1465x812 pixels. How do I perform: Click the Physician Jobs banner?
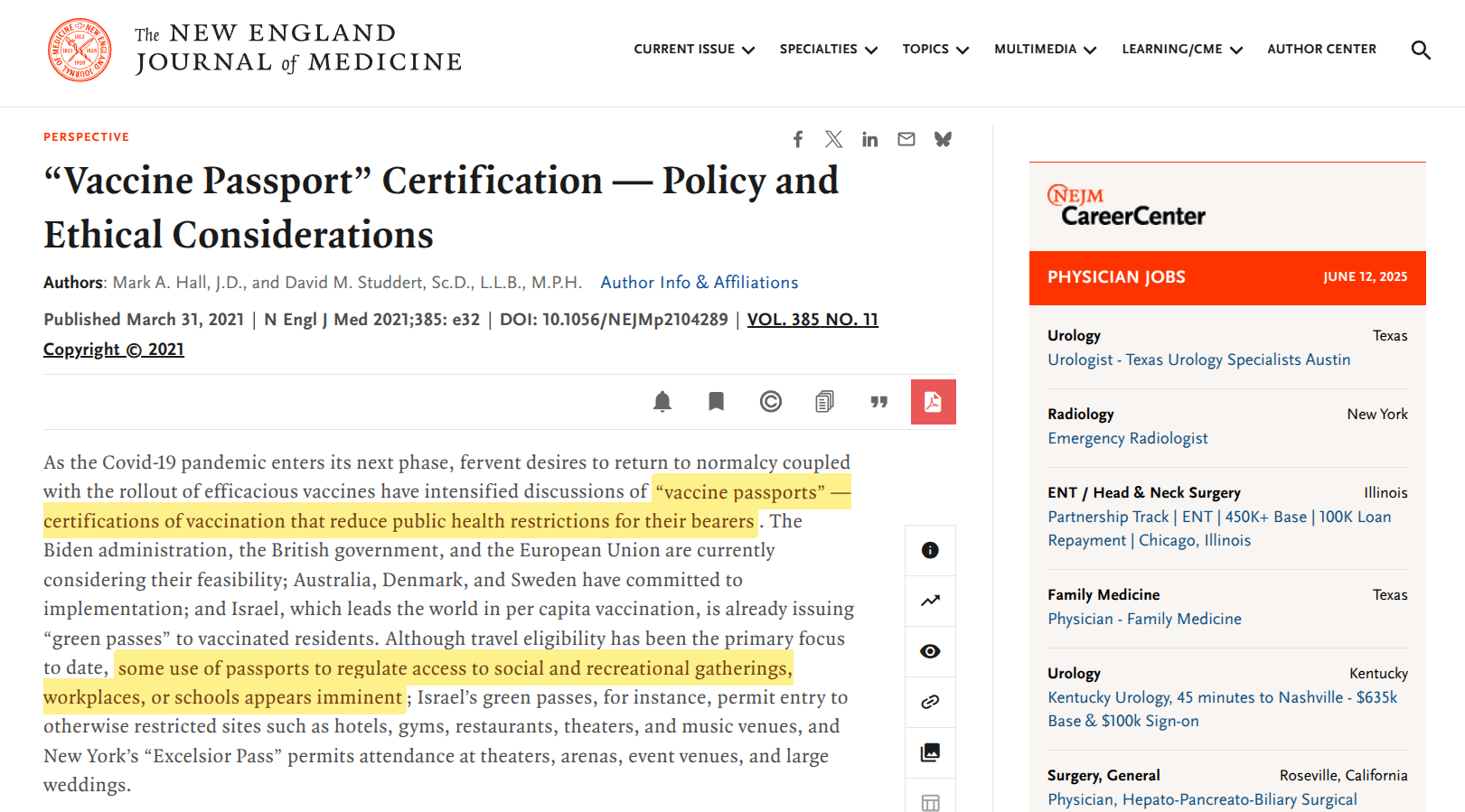click(x=1227, y=277)
